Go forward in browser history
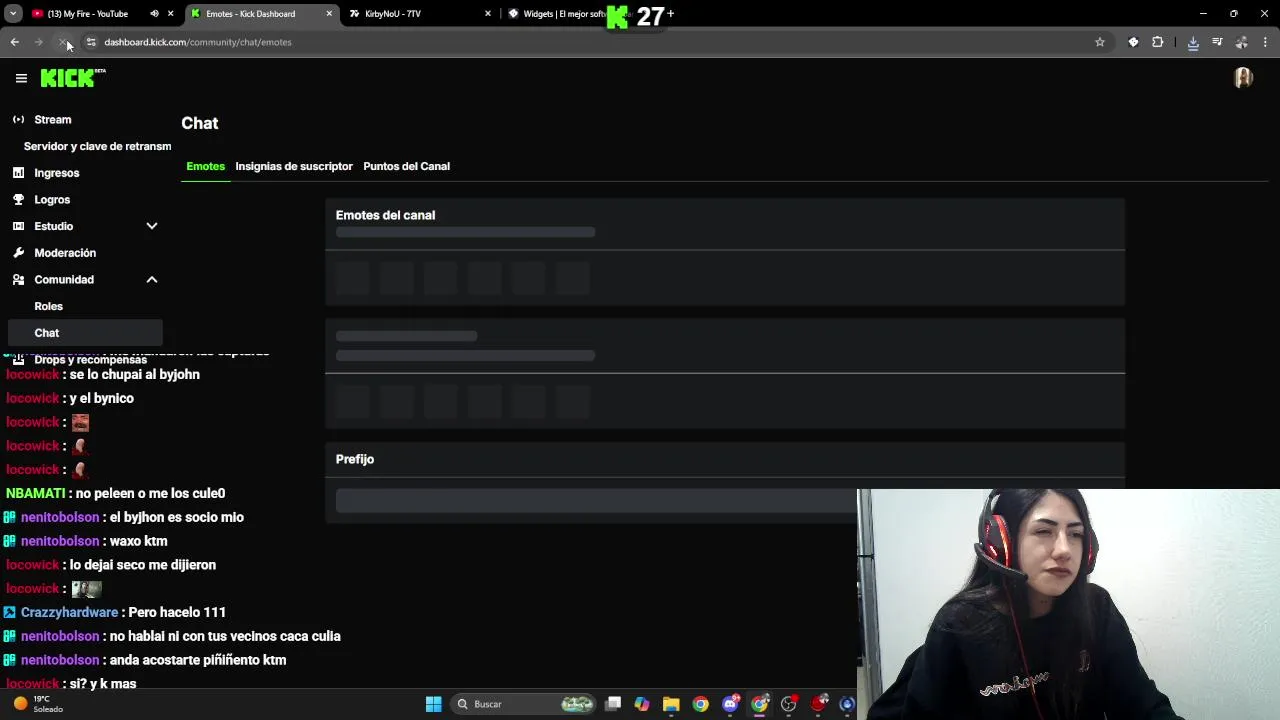Screen dimensions: 1280x720 (38, 42)
